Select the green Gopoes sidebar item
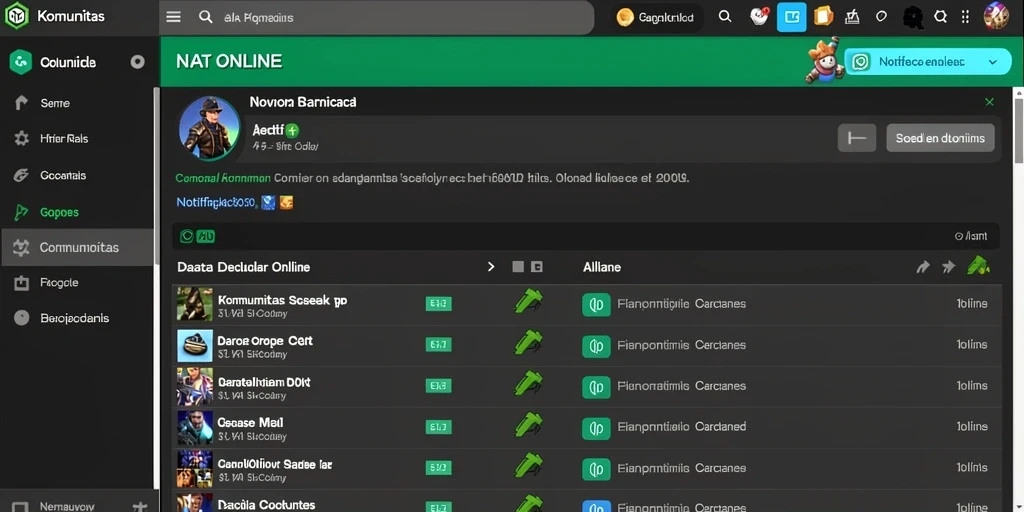This screenshot has height=512, width=1024. (x=59, y=212)
